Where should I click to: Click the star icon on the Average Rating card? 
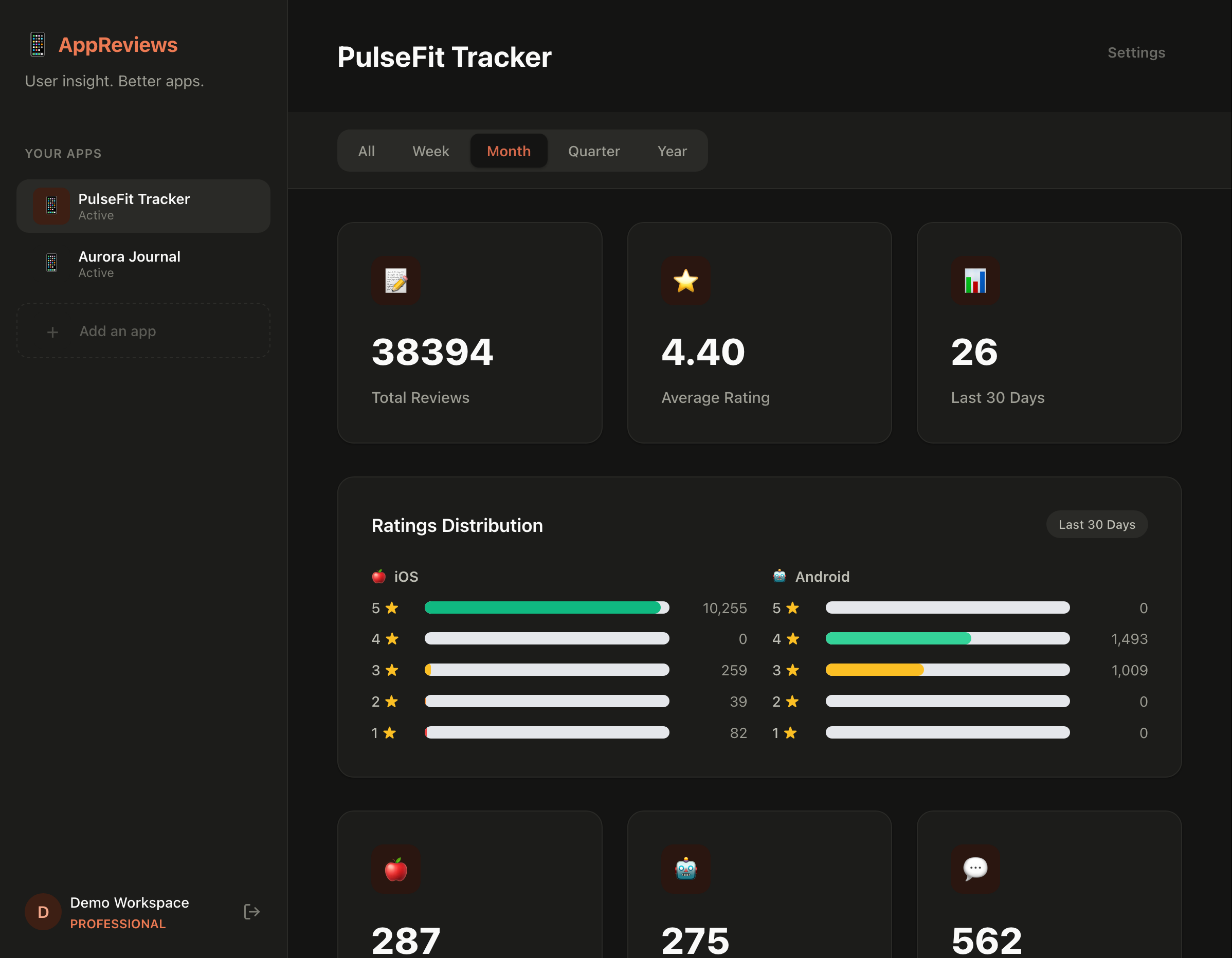686,281
